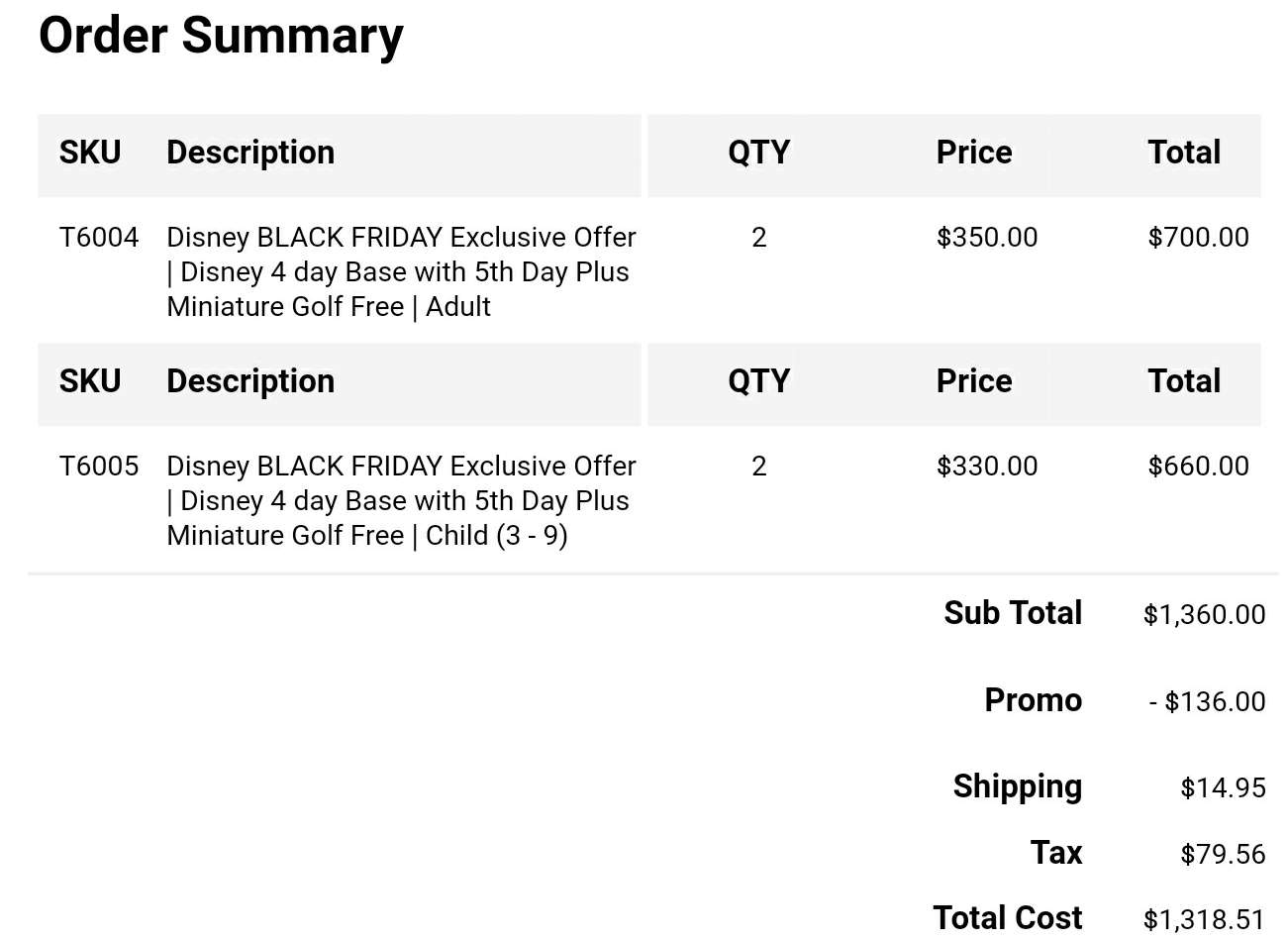Click the Promo label
1288x941 pixels.
pos(1033,700)
